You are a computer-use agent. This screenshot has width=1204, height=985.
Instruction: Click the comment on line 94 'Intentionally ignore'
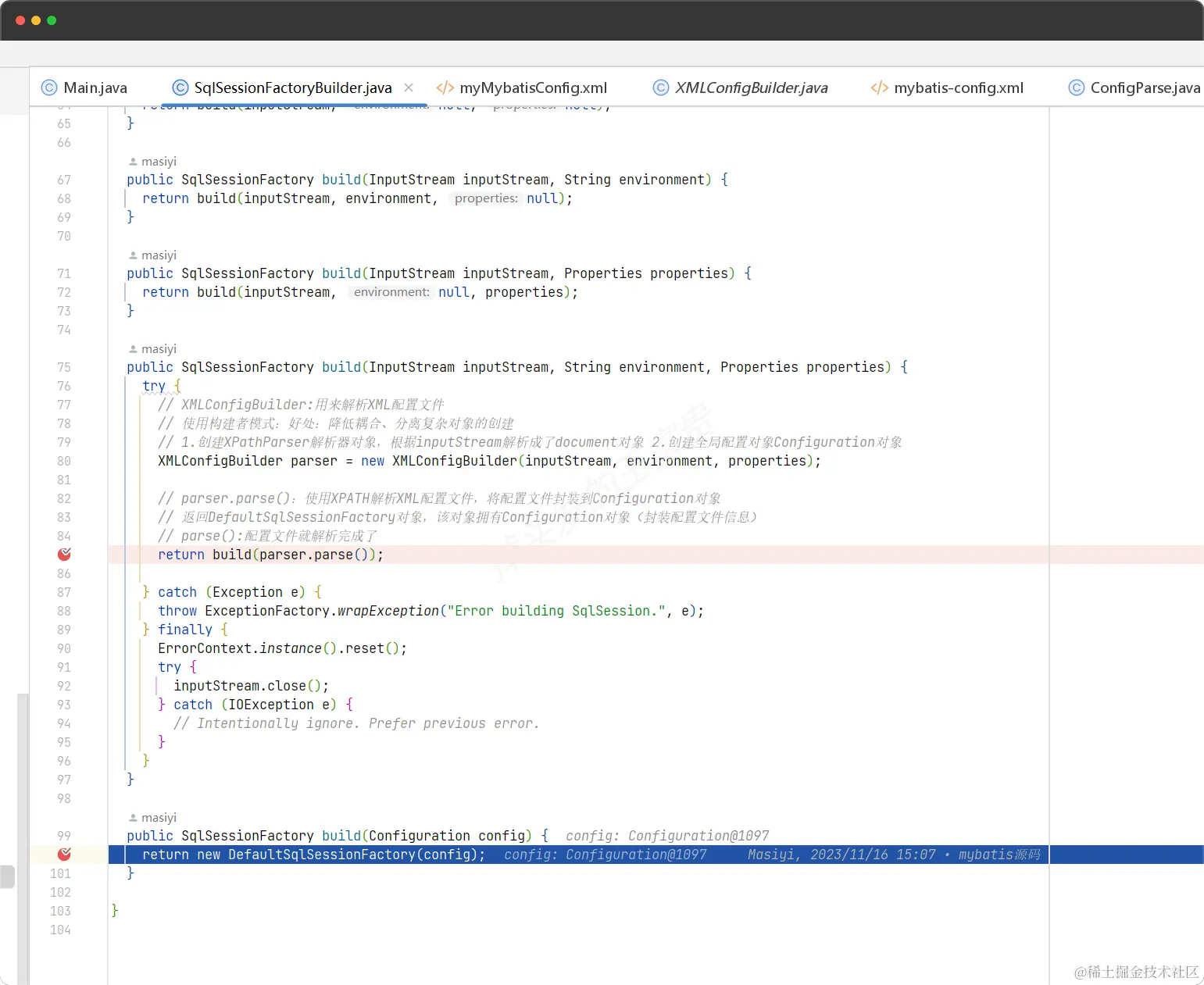(356, 723)
